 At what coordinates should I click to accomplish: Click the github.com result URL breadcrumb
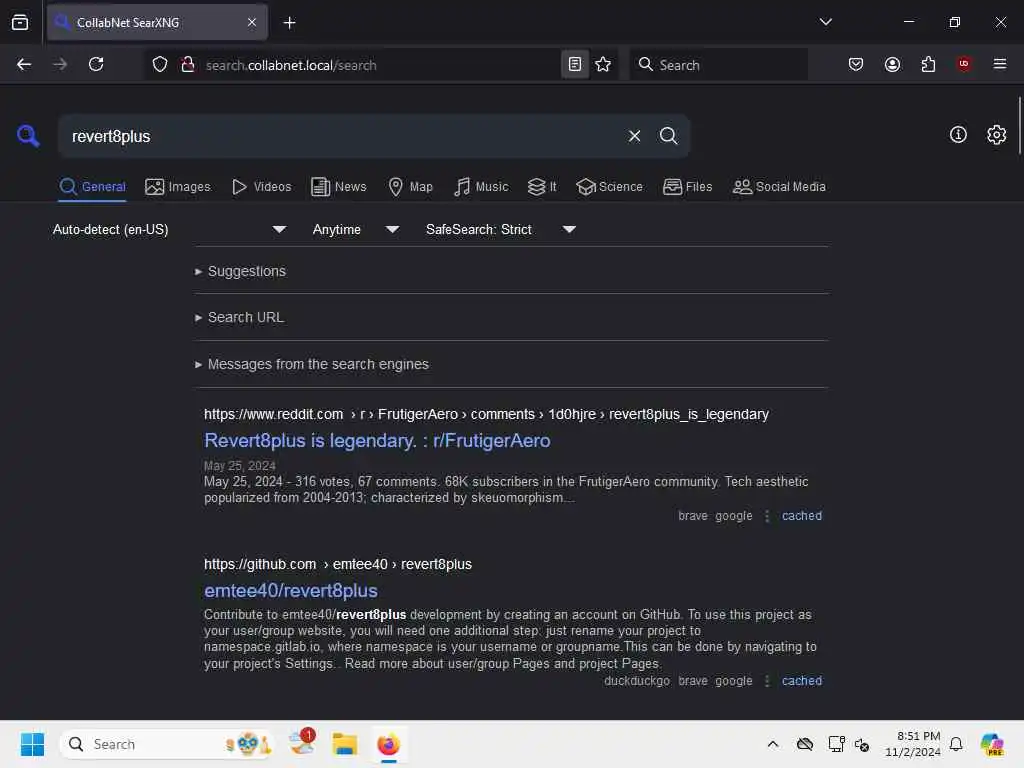[338, 564]
